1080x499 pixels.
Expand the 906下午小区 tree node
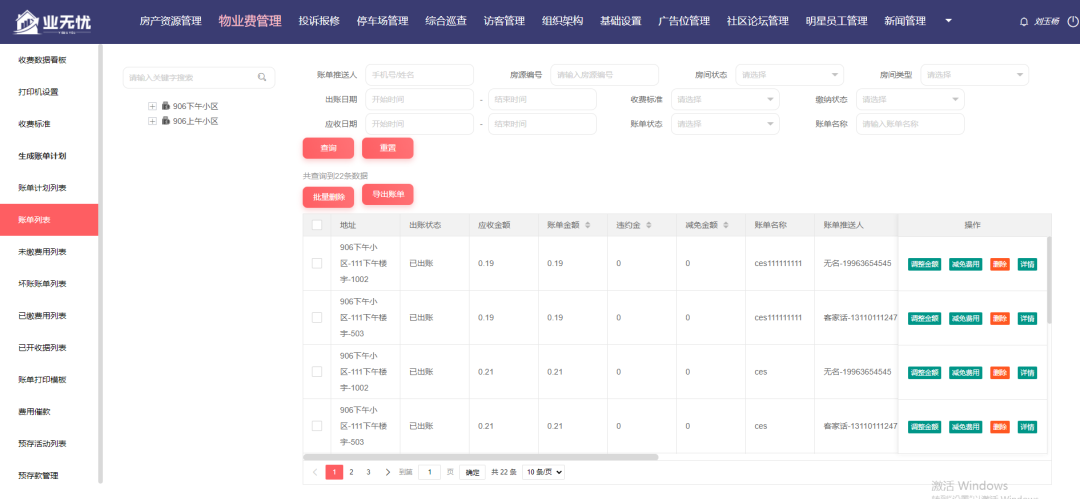pos(152,106)
